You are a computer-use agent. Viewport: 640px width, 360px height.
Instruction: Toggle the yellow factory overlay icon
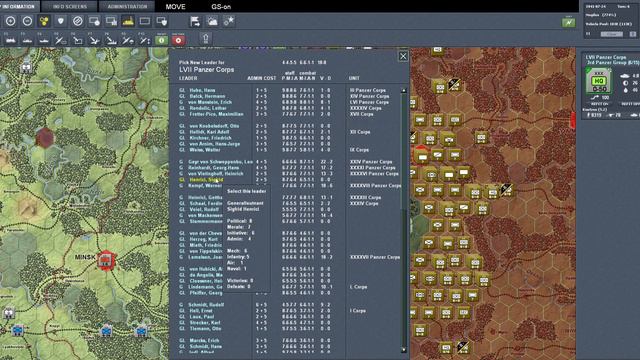coord(128,21)
